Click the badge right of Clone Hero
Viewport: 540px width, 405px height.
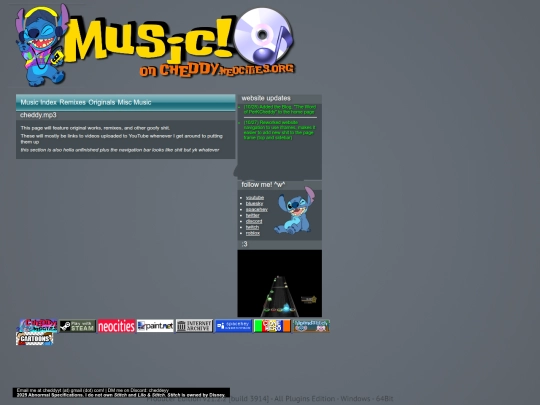pyautogui.click(x=311, y=326)
